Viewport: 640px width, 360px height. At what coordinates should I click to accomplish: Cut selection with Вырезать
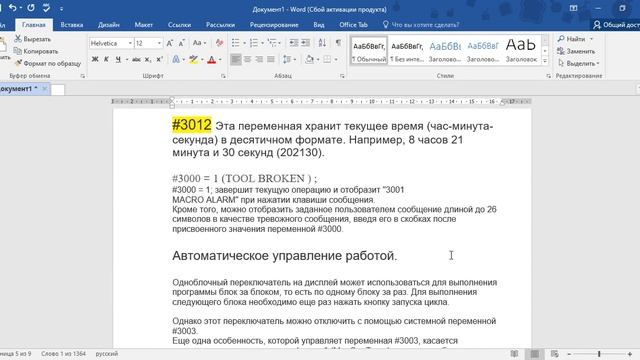pos(33,39)
